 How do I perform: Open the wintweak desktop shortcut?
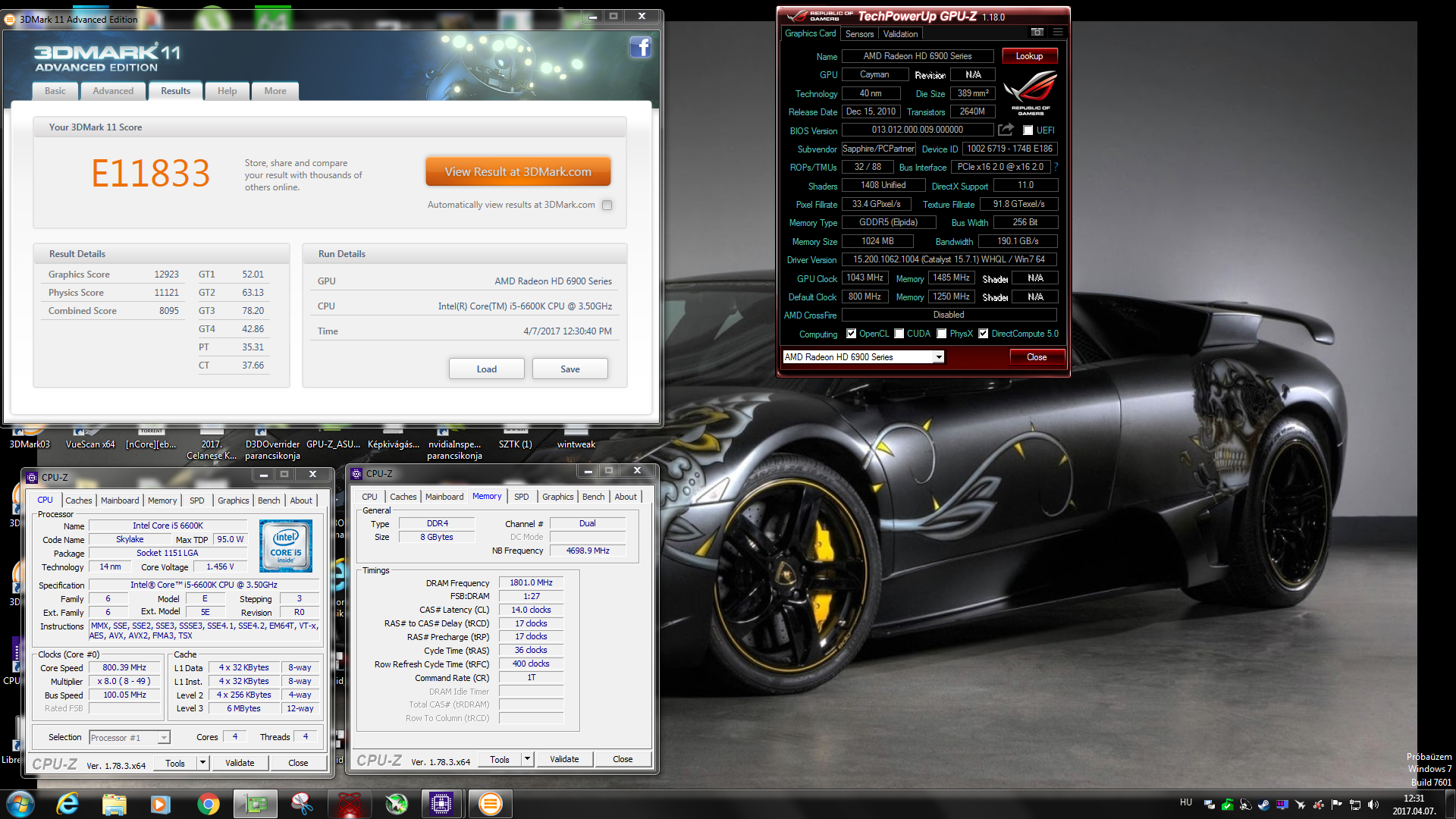pyautogui.click(x=576, y=438)
